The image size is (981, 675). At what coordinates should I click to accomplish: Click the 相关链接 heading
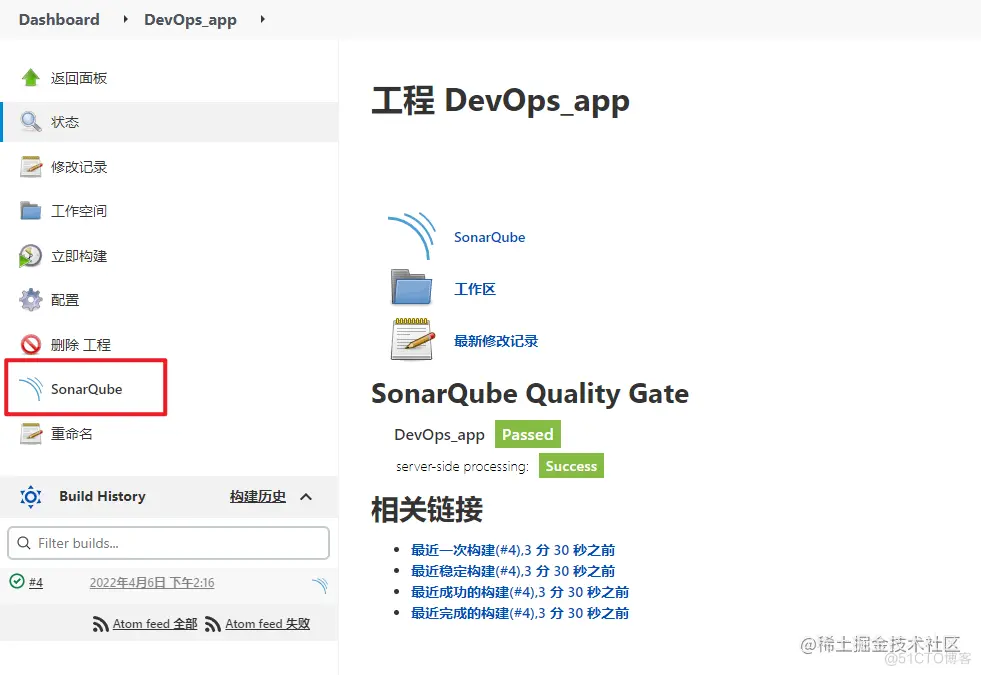pyautogui.click(x=427, y=509)
